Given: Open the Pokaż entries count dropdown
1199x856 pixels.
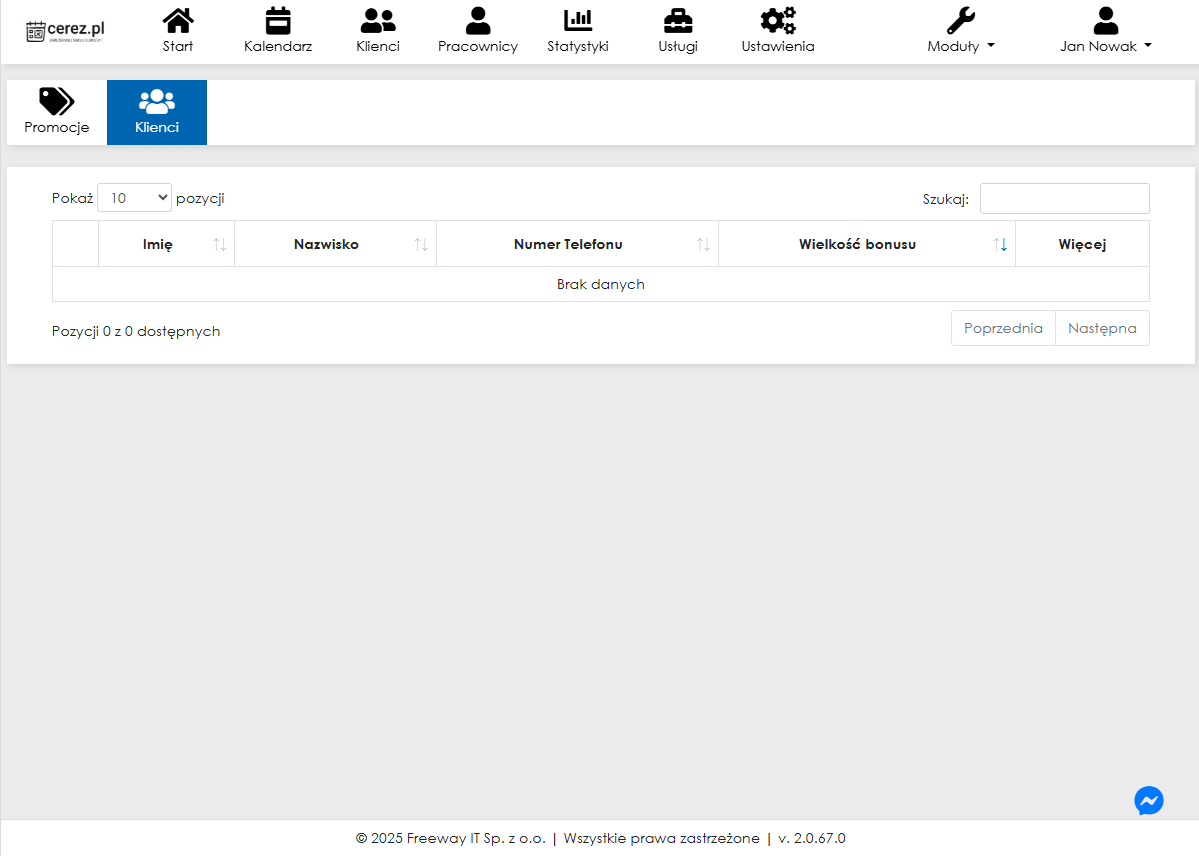Looking at the screenshot, I should pyautogui.click(x=135, y=198).
